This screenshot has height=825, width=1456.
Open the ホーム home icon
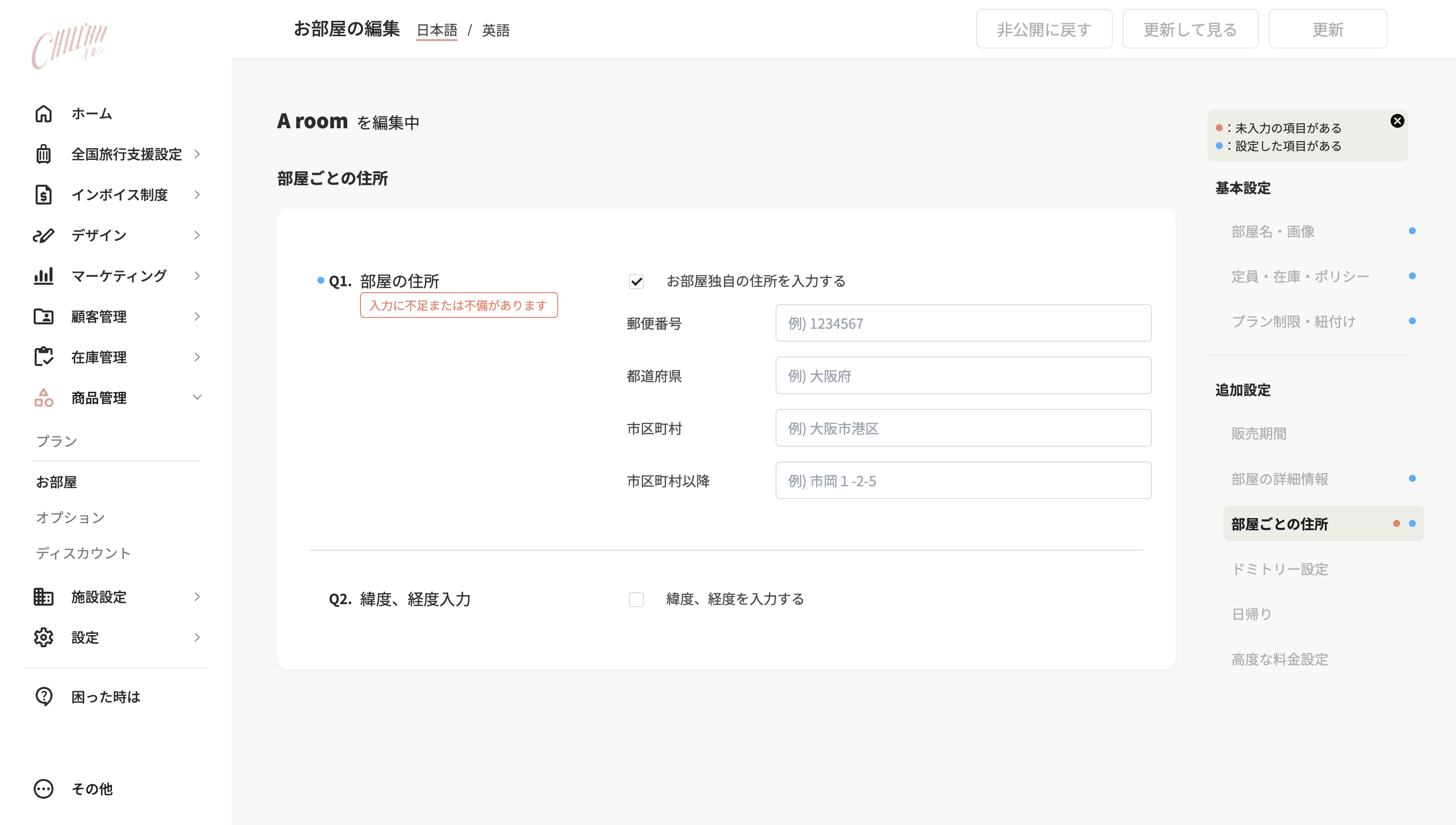tap(44, 113)
